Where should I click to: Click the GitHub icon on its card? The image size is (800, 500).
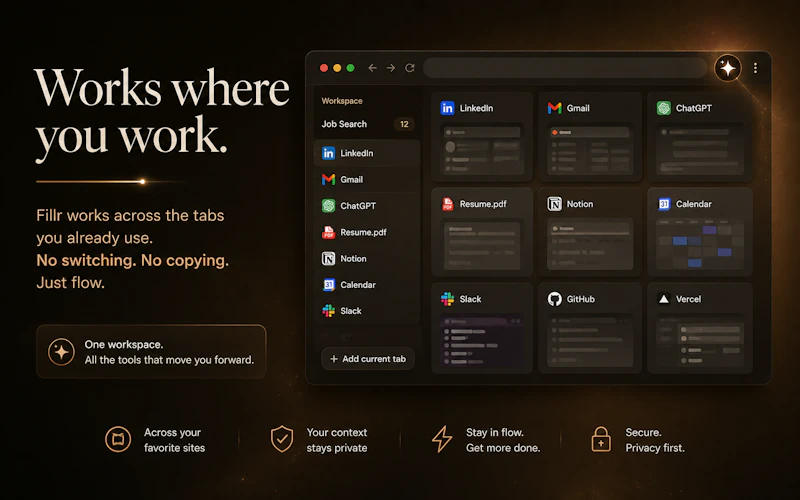point(555,299)
